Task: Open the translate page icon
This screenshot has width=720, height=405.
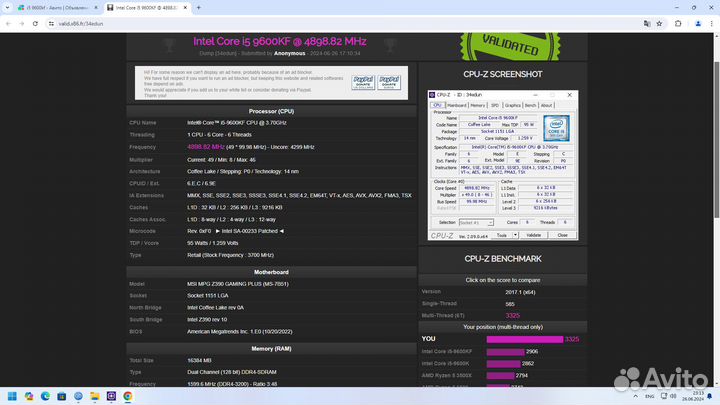Action: point(647,23)
